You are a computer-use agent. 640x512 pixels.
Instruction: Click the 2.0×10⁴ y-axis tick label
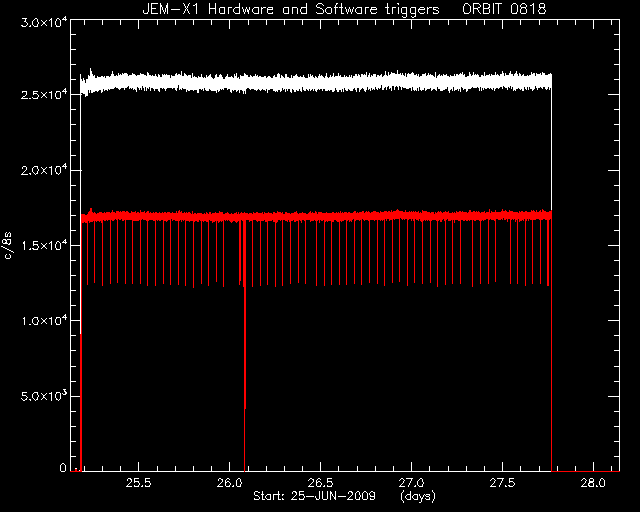point(44,170)
